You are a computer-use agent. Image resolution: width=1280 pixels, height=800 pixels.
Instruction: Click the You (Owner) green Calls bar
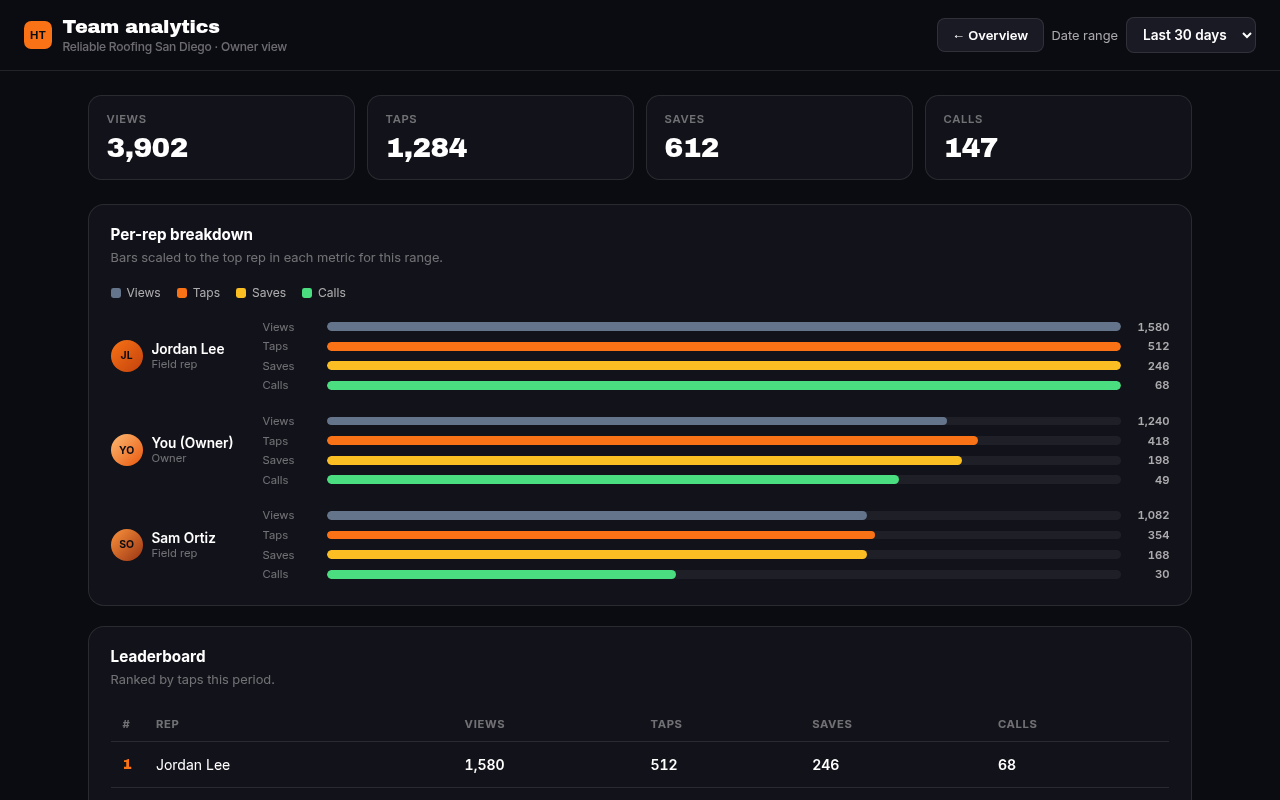click(613, 480)
